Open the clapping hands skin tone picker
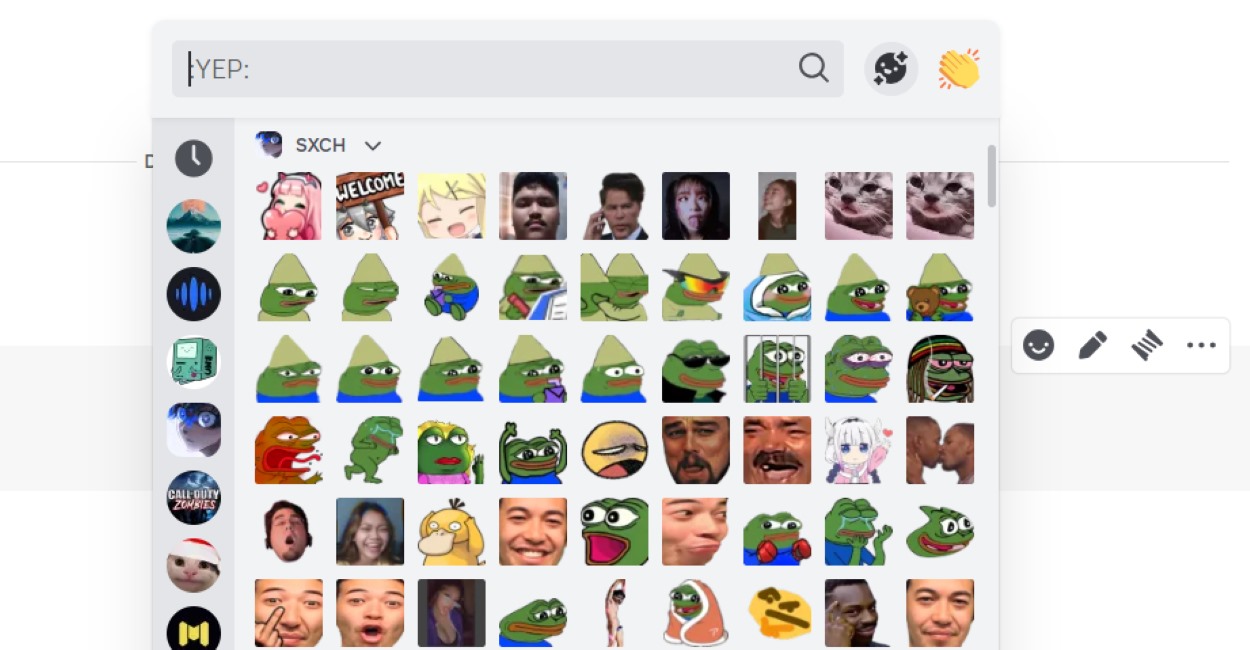 tap(958, 69)
